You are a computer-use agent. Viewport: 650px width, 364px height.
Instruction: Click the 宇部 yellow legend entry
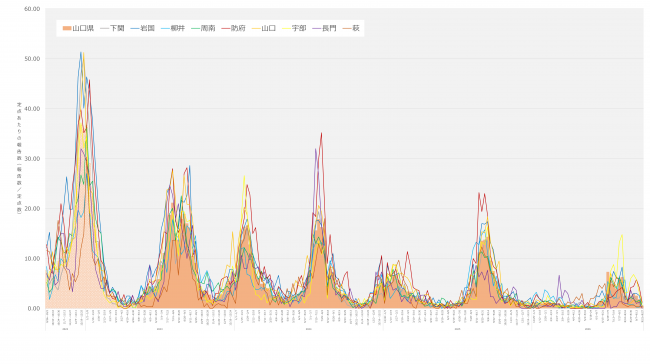[294, 29]
